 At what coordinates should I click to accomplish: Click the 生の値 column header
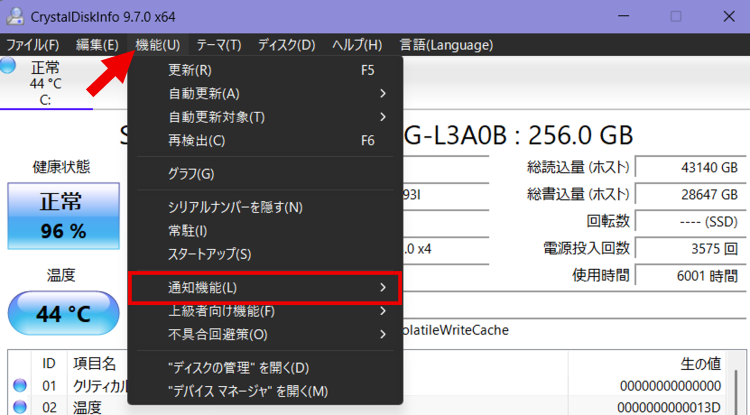(x=700, y=364)
